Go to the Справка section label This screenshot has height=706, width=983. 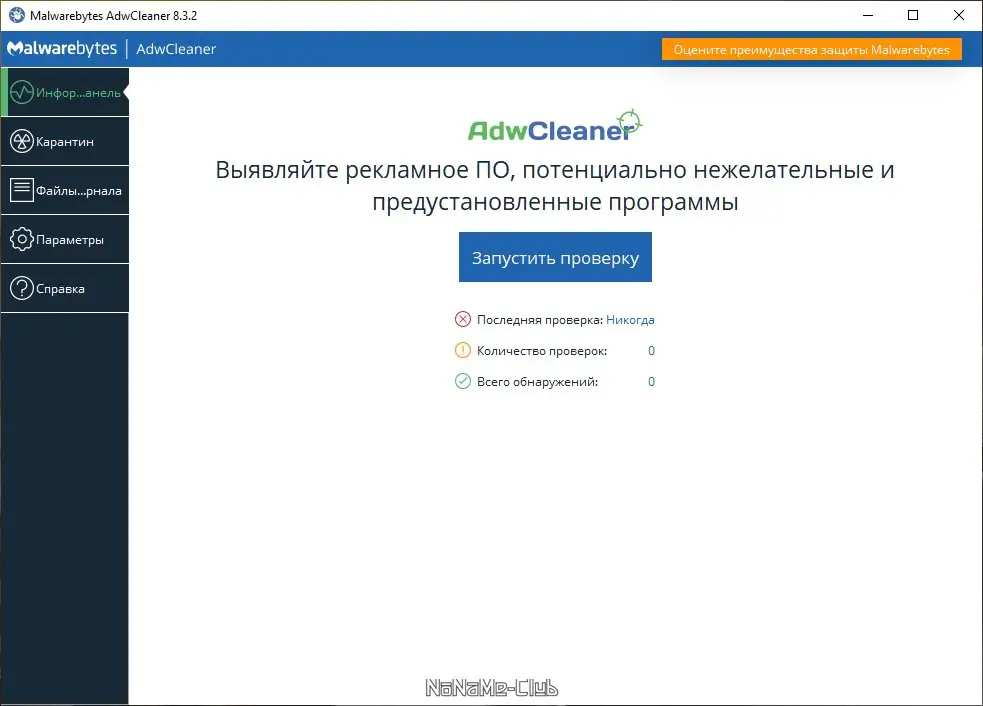click(60, 289)
